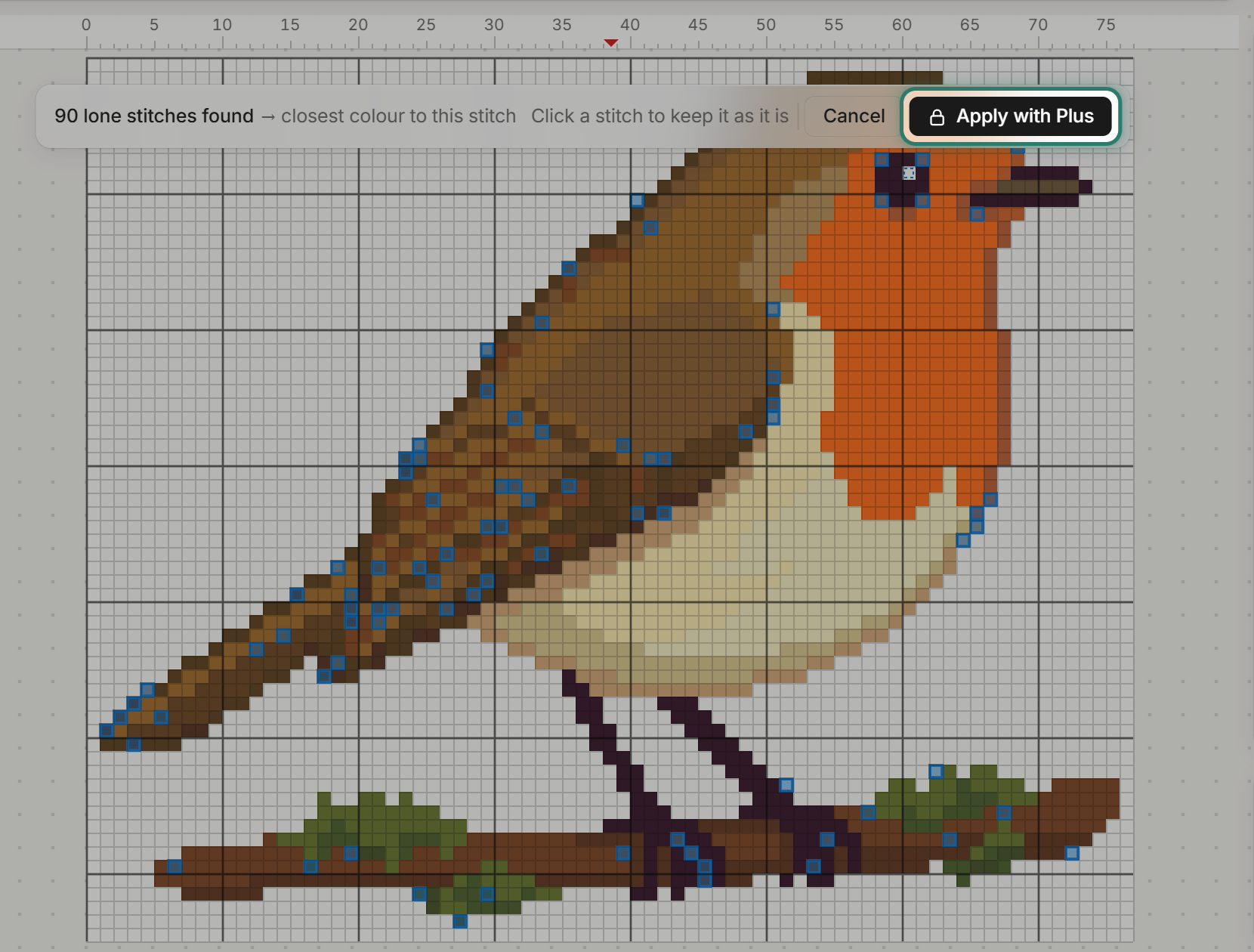The height and width of the screenshot is (952, 1254).
Task: Keep the highlighted stitch atop the right leaves
Action: pos(936,771)
